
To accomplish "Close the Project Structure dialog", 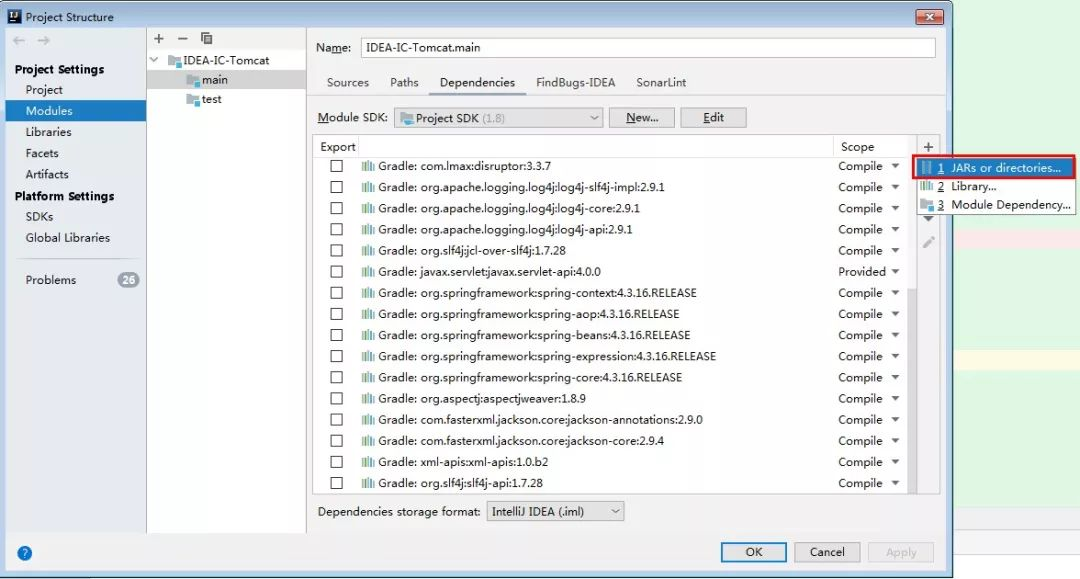I will pos(929,17).
